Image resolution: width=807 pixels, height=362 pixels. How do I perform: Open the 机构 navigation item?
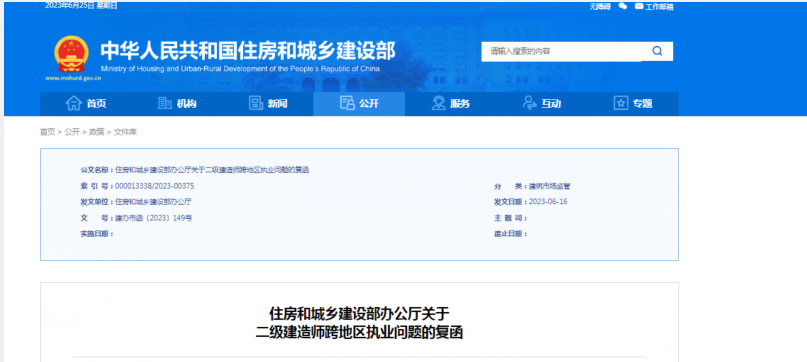click(177, 104)
